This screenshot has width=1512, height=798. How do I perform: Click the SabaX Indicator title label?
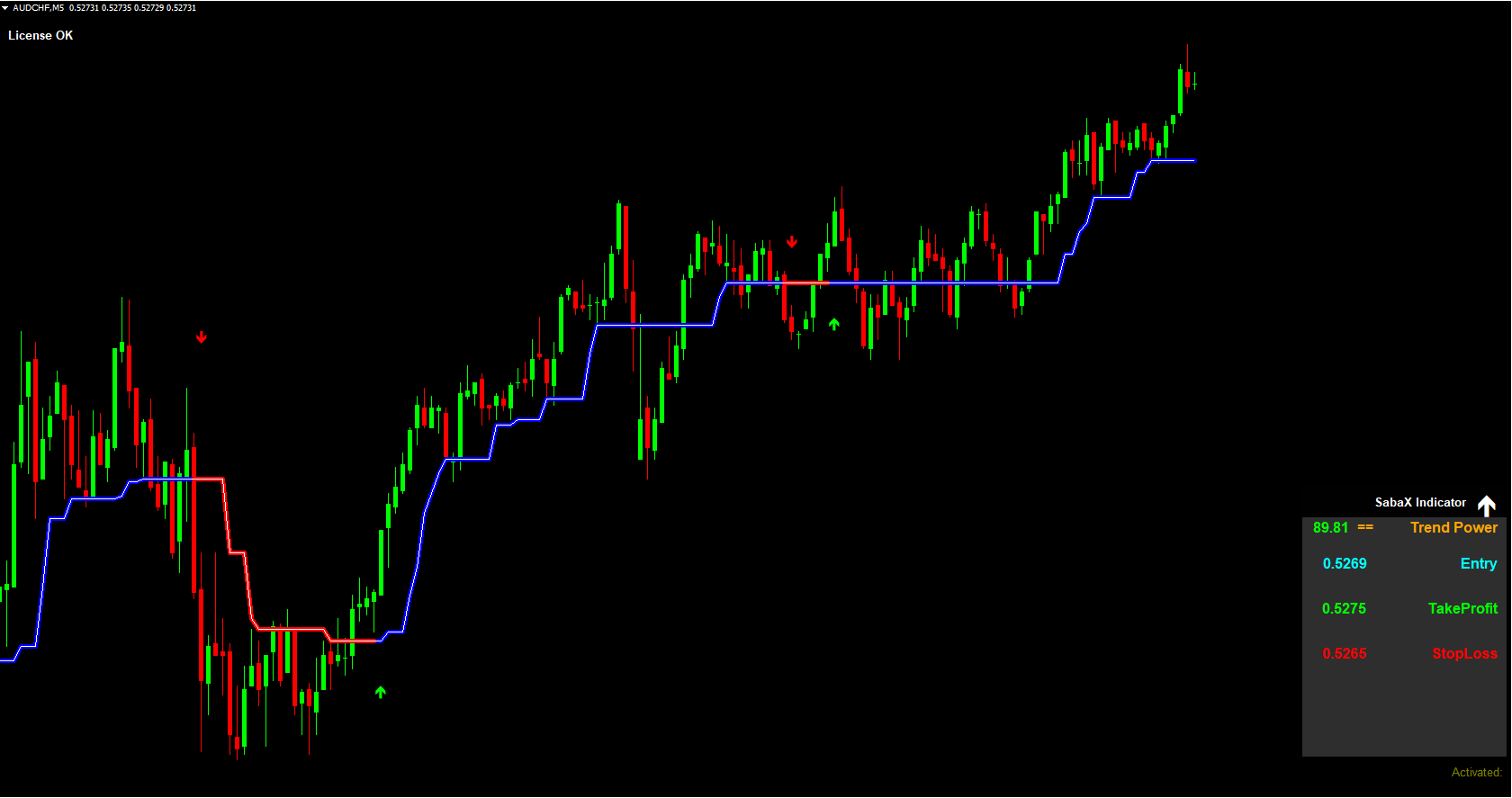[x=1420, y=503]
